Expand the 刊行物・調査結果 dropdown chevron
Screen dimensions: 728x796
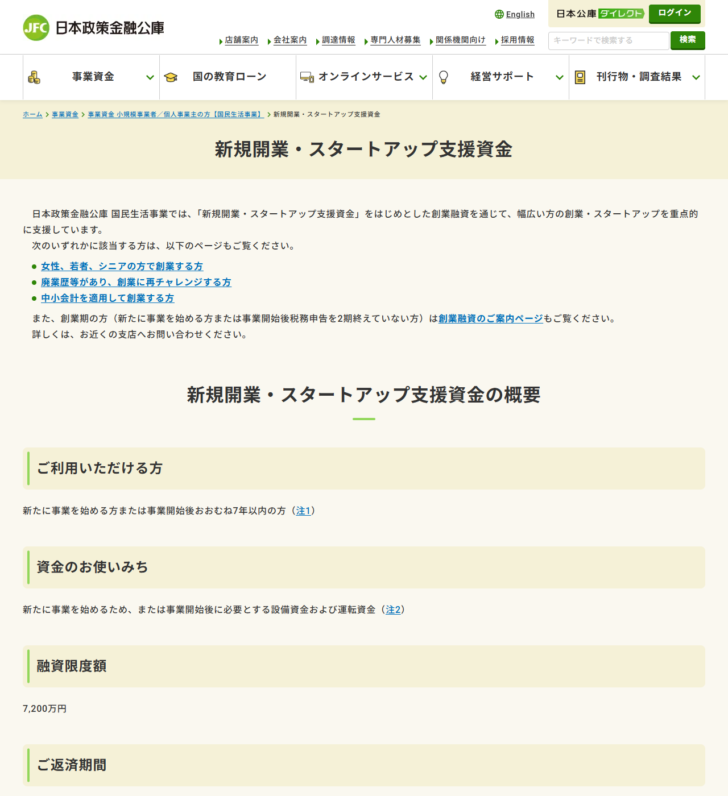(x=696, y=78)
